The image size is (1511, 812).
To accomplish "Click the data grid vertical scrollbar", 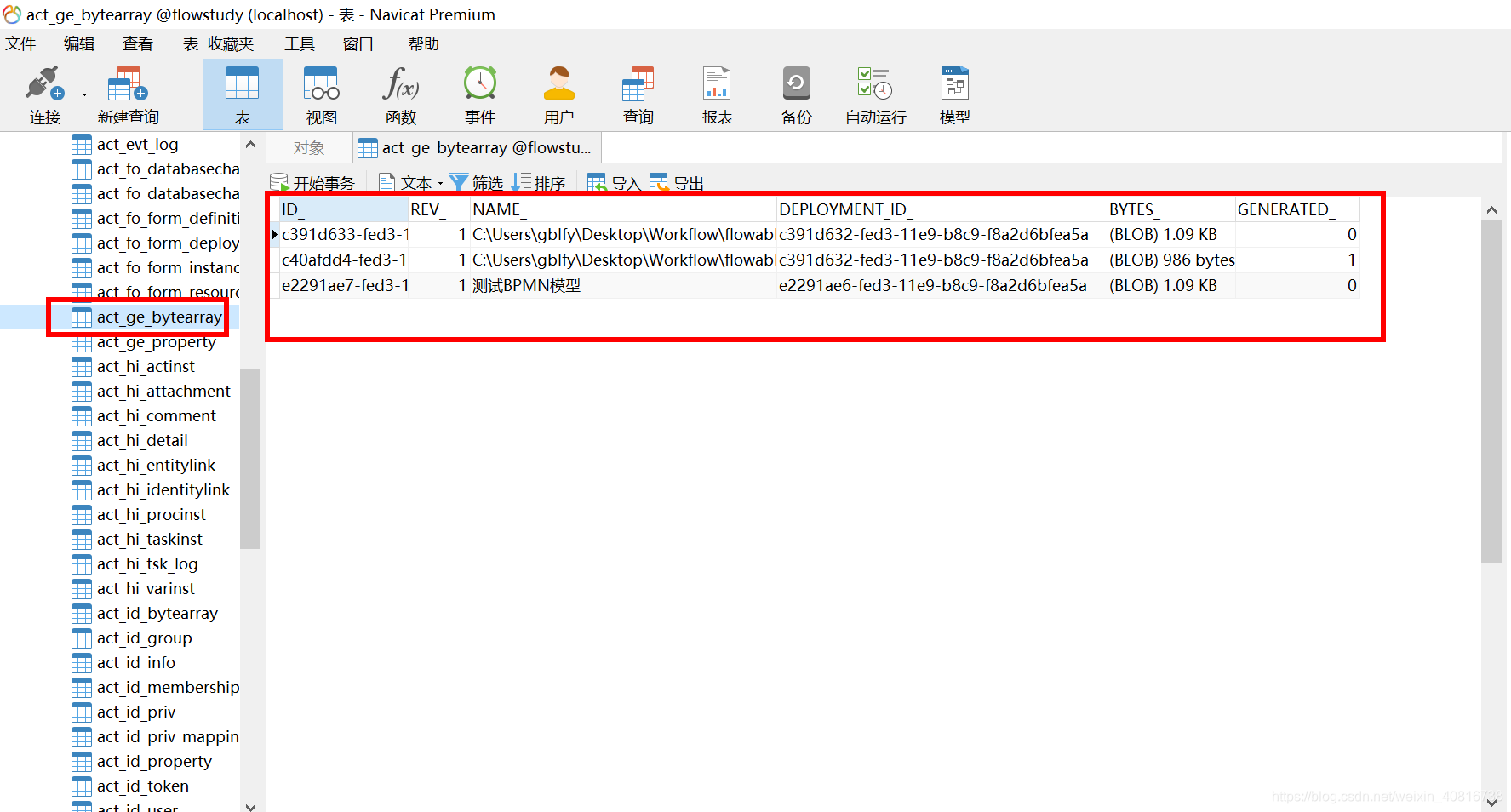I will [x=1491, y=392].
